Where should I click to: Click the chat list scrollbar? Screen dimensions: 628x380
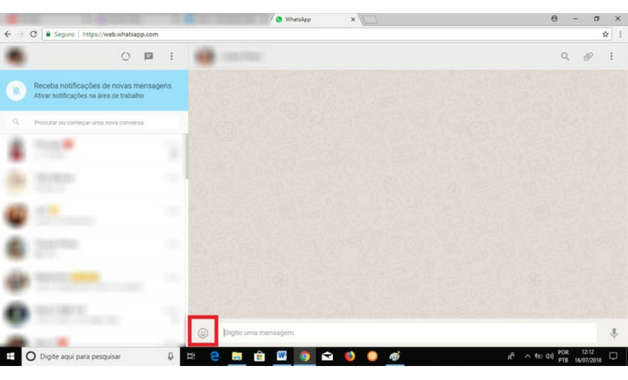[186, 157]
